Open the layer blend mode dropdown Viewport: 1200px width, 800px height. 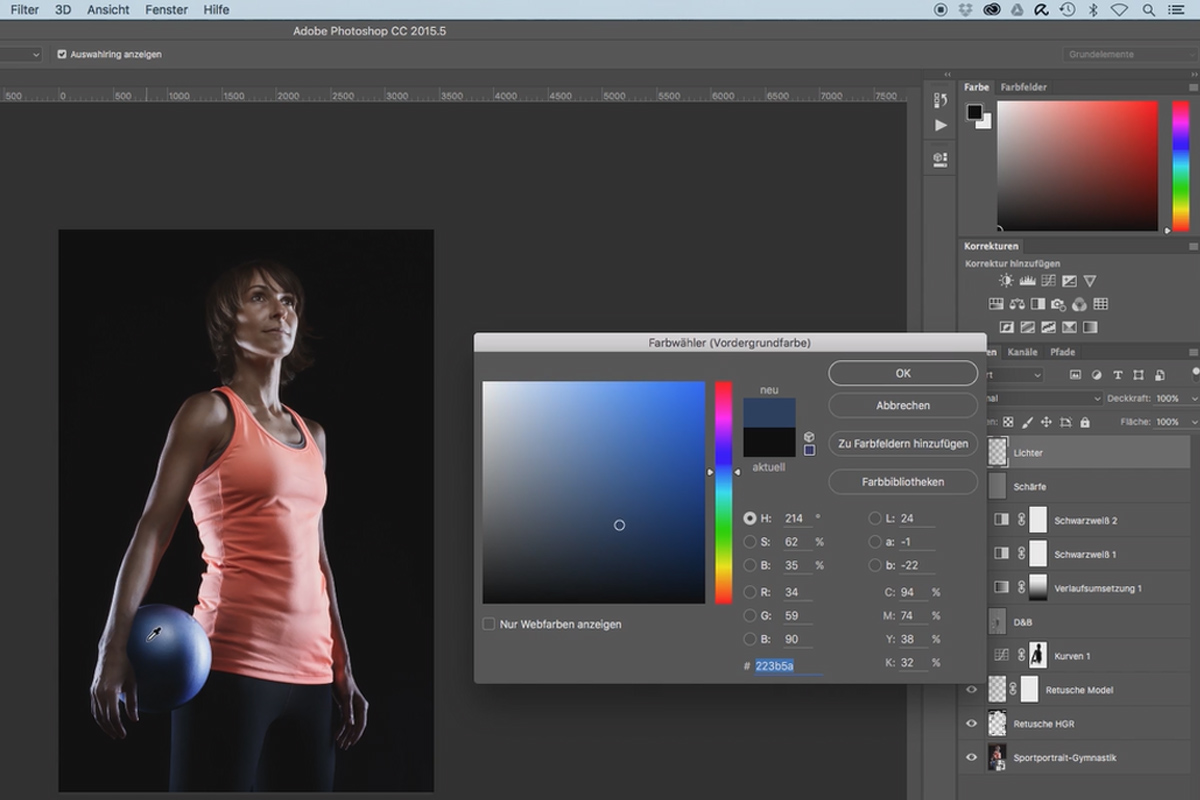(x=1043, y=398)
